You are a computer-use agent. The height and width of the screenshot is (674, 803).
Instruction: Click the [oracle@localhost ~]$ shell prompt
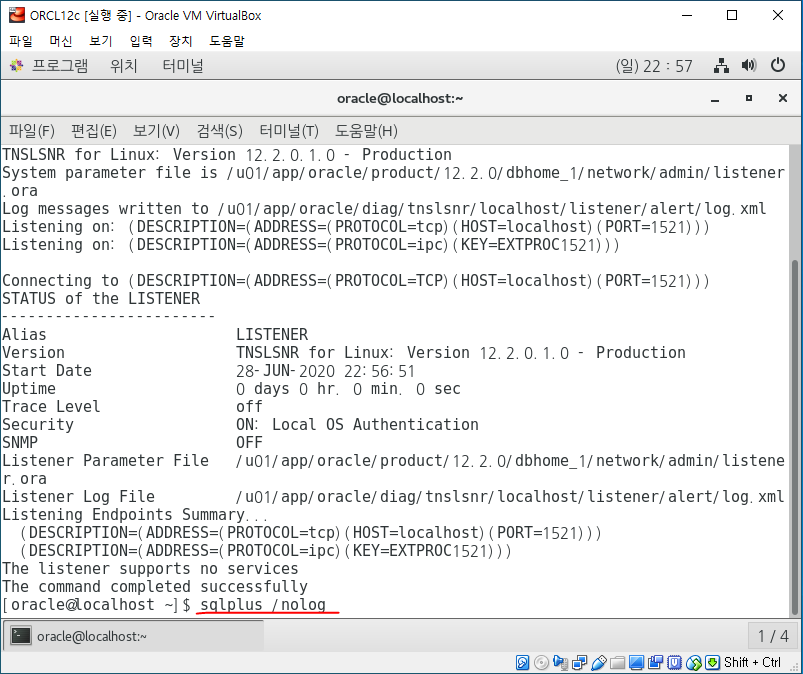click(96, 605)
